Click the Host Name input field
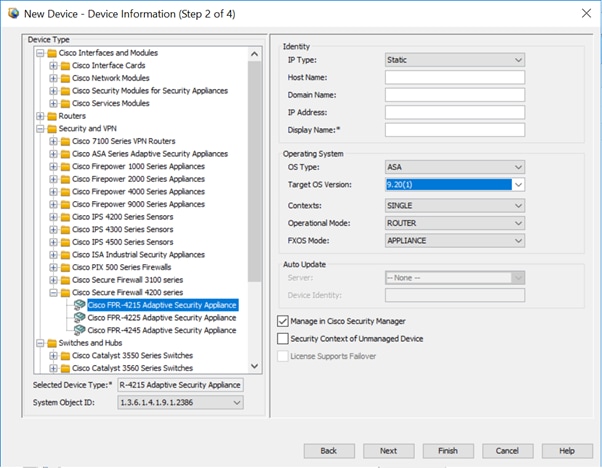 [x=455, y=77]
